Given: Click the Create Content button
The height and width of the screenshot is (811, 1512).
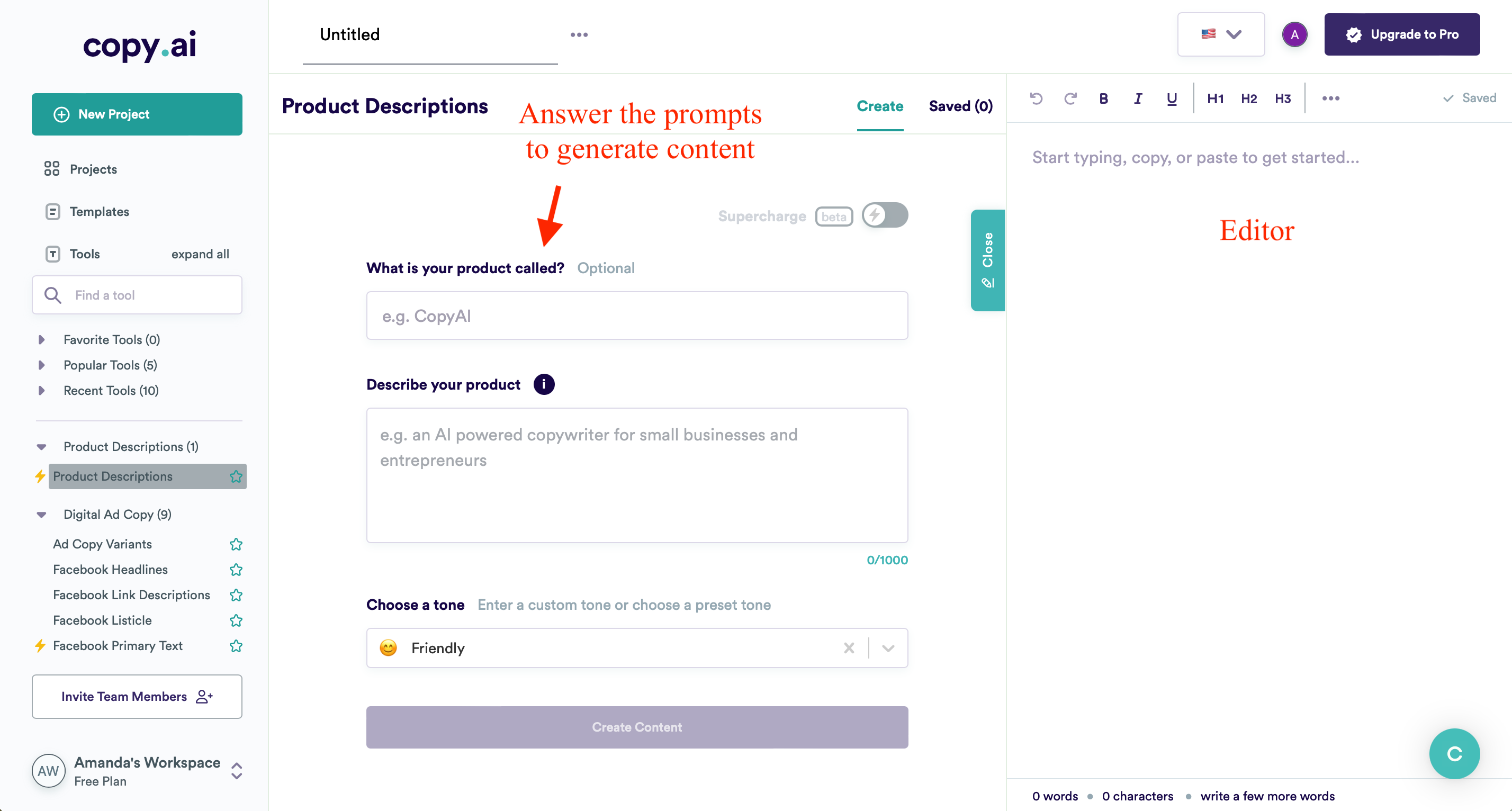Looking at the screenshot, I should 637,727.
